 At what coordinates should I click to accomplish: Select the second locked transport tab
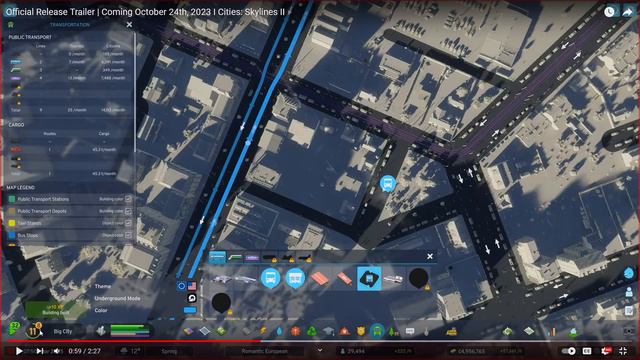[x=287, y=257]
